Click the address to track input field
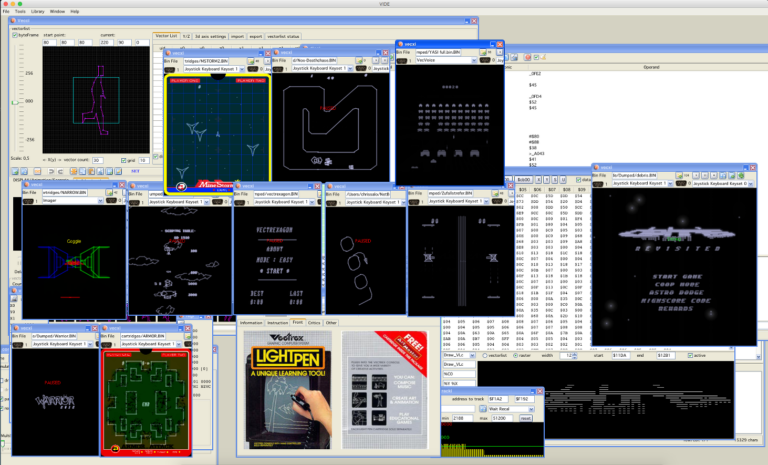 (x=499, y=399)
